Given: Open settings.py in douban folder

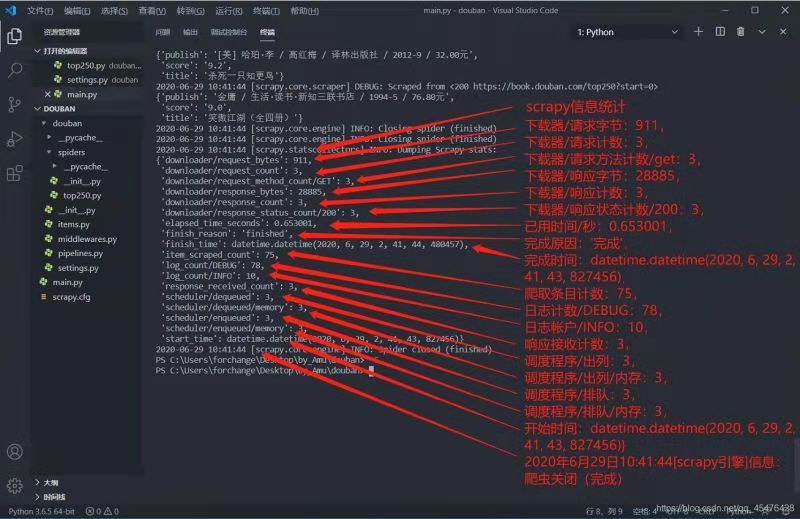Looking at the screenshot, I should [71, 268].
